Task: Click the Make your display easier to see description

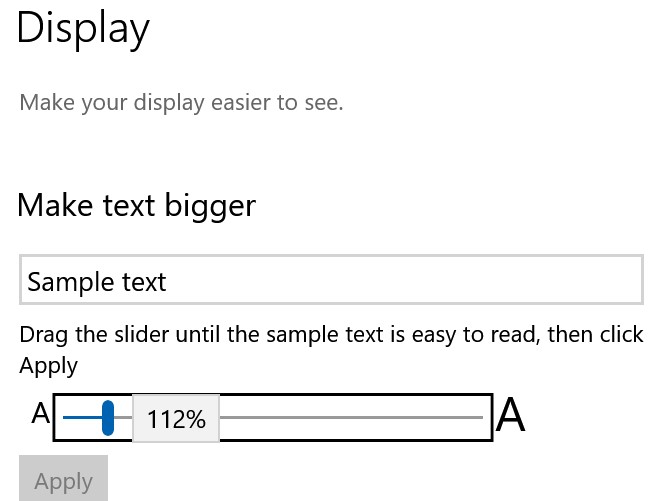Action: pos(181,103)
